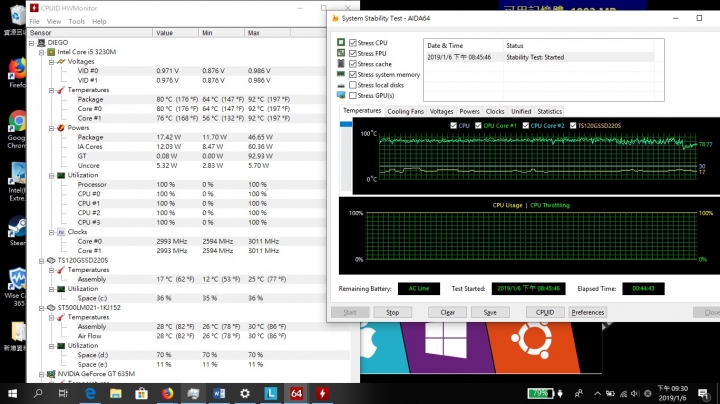Switch to Cooling Fans tab
Screen dimensions: 720x404
405,111
